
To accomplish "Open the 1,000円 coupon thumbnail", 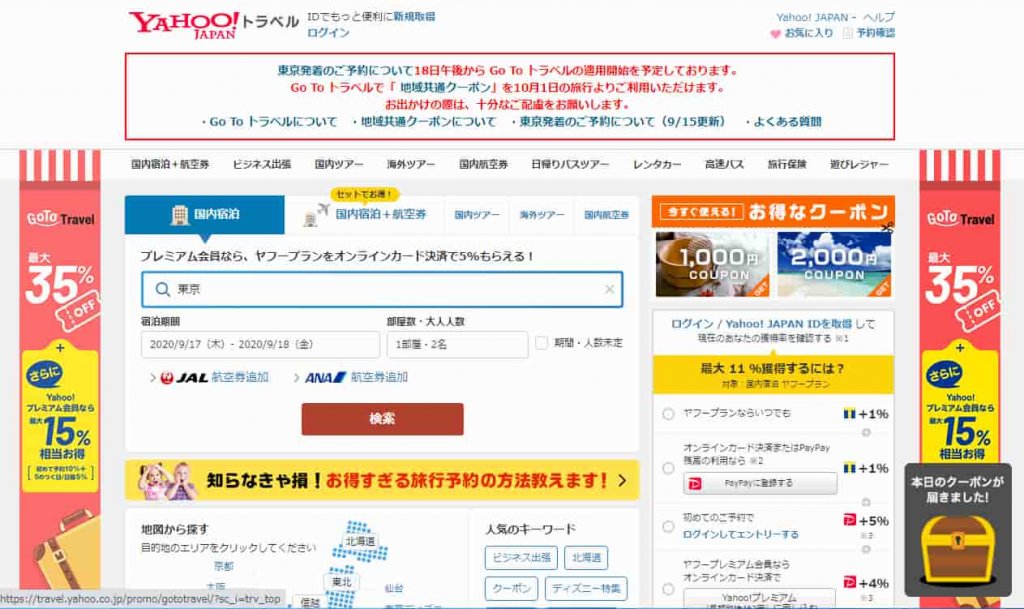I will pos(712,264).
